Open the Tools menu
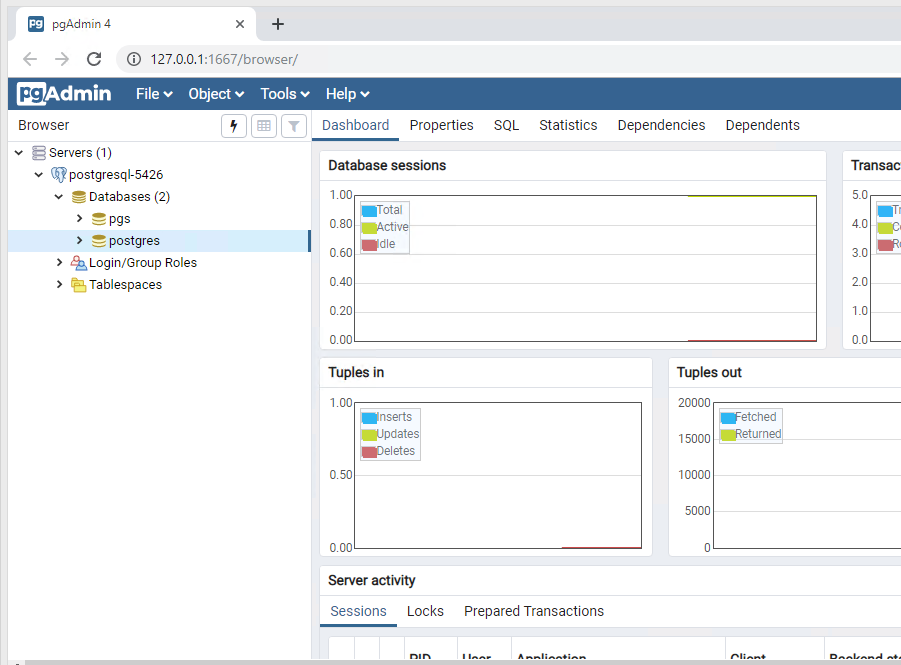Screen dimensions: 901x665 (x=284, y=94)
